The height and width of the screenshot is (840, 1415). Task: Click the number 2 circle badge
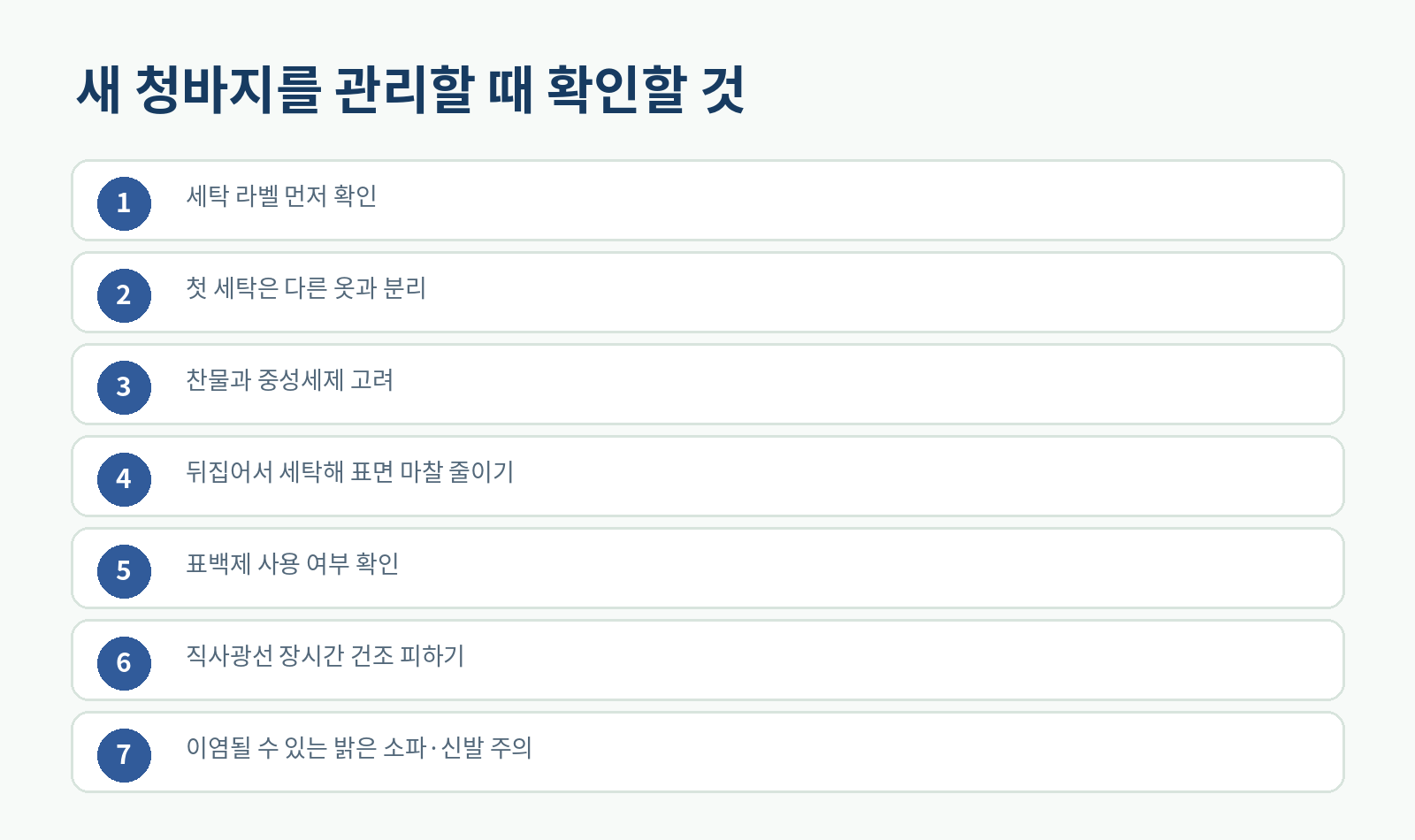[124, 295]
